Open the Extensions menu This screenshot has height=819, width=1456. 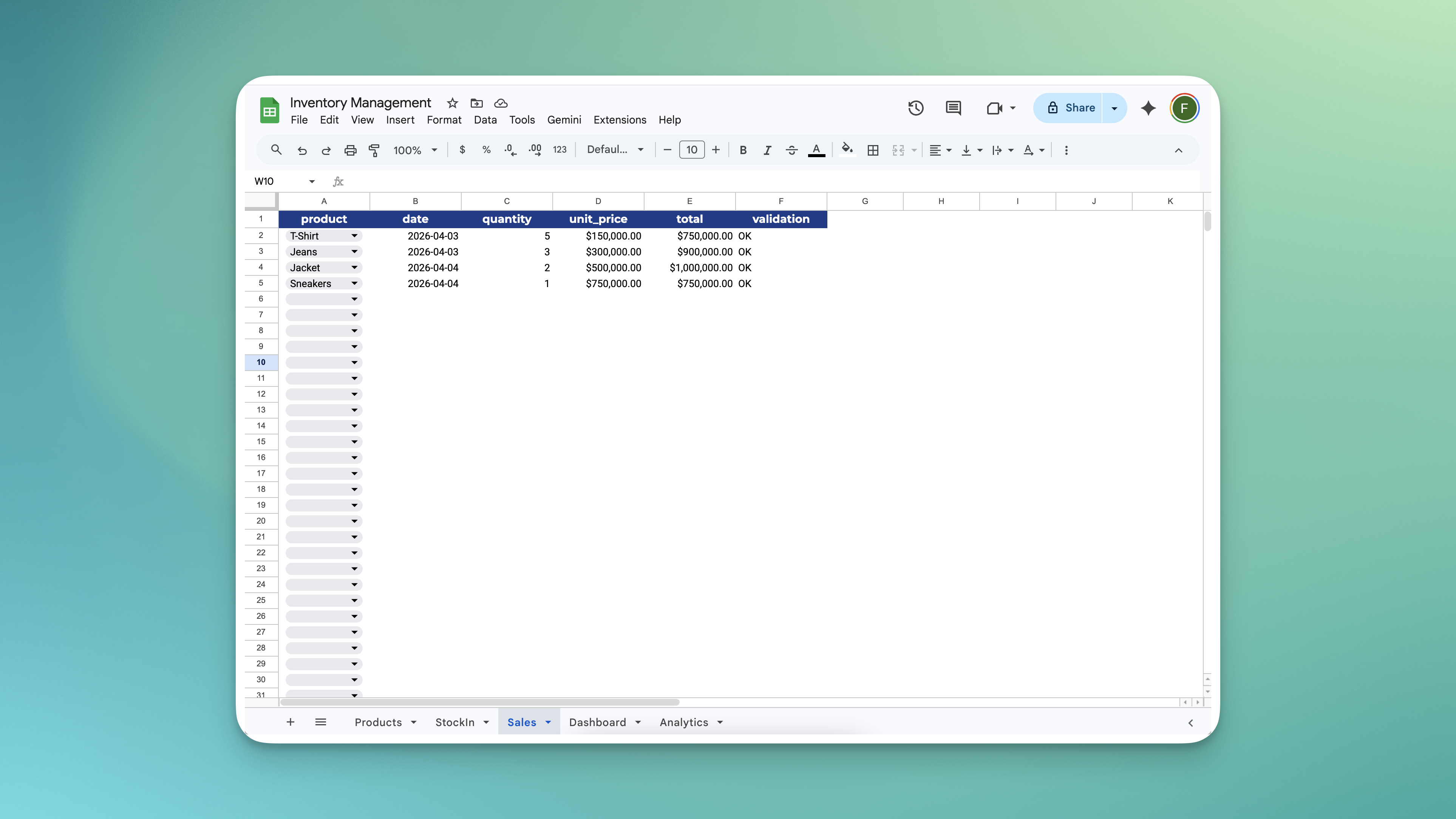coord(620,120)
